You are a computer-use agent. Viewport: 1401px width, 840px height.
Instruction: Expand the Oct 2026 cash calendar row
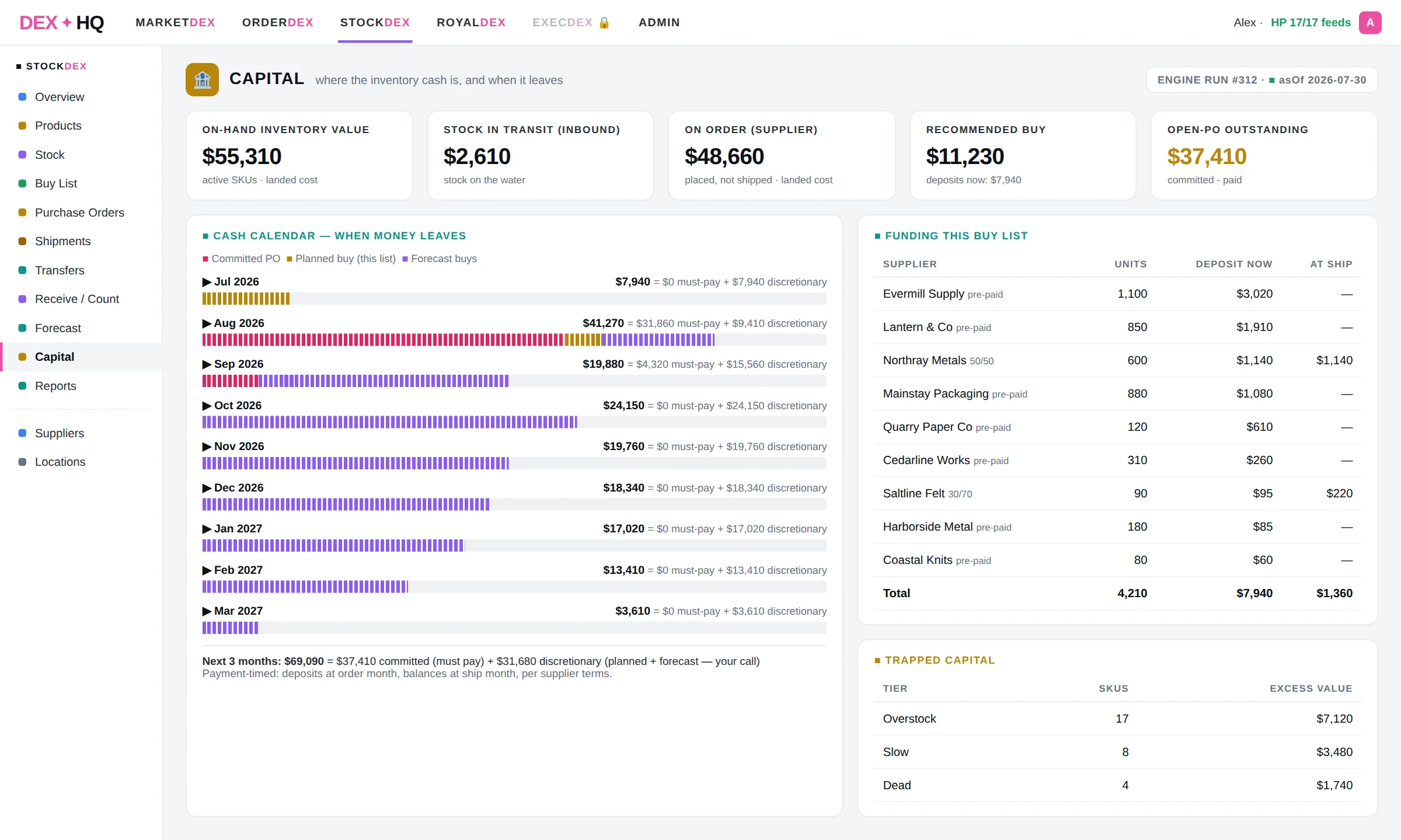[206, 406]
